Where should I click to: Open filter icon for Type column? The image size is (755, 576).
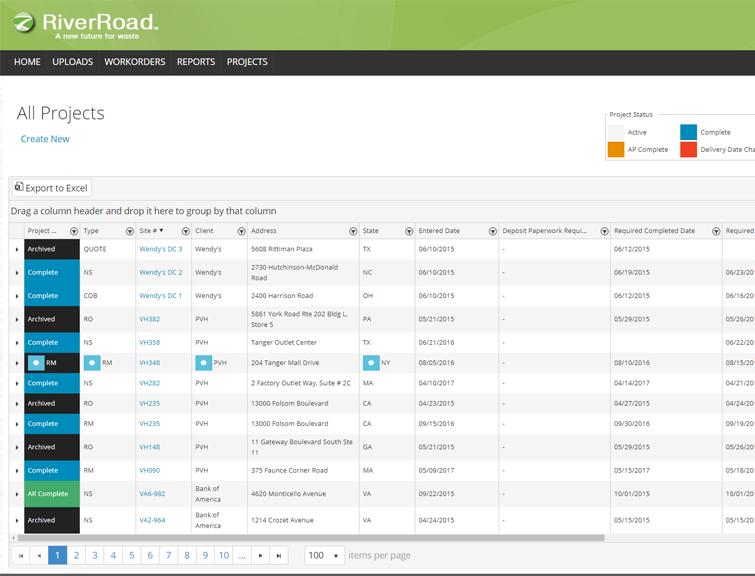tap(130, 231)
